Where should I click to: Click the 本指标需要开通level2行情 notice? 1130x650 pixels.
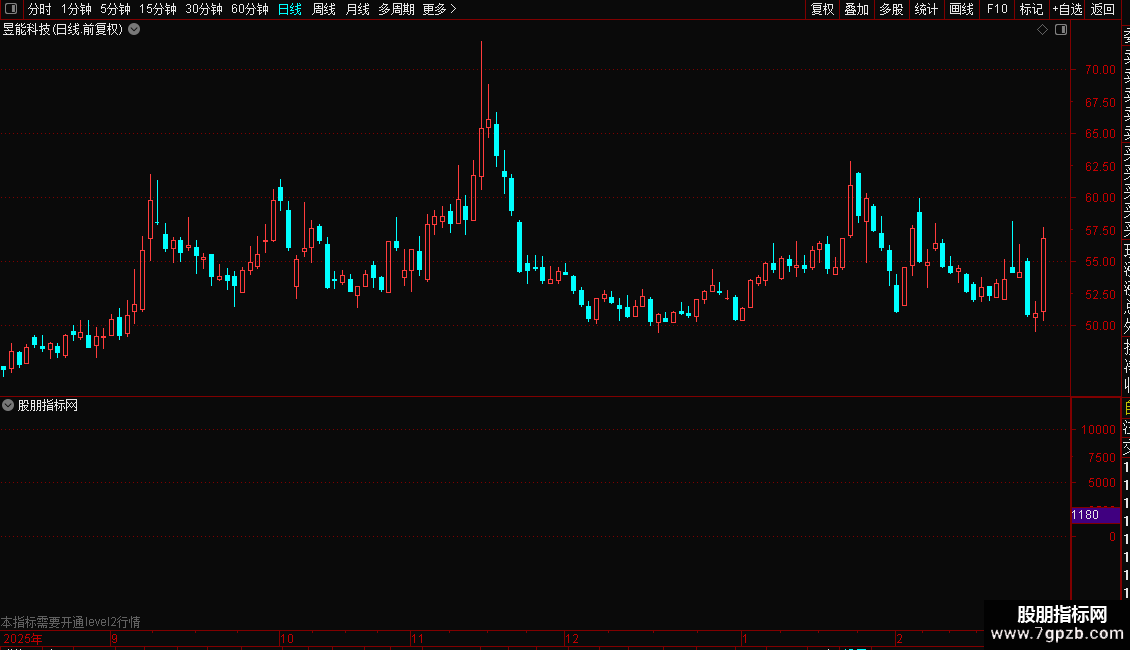click(71, 622)
